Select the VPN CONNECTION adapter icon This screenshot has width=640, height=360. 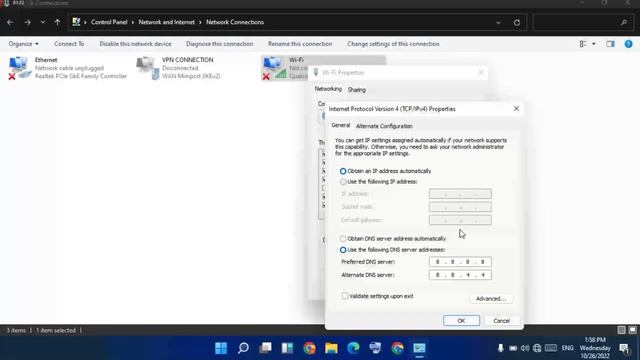[x=147, y=68]
